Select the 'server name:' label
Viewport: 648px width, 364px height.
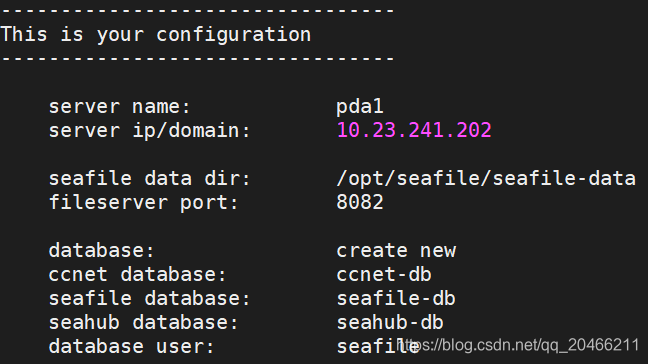119,107
